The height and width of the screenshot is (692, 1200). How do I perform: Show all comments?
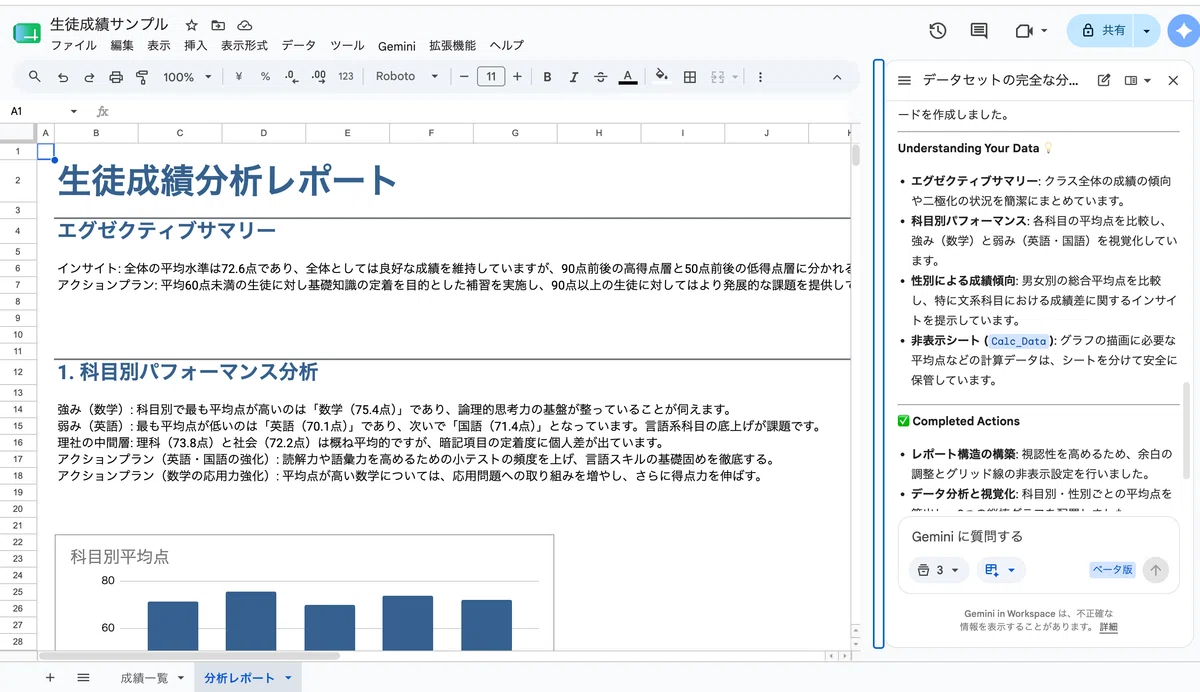tap(979, 31)
